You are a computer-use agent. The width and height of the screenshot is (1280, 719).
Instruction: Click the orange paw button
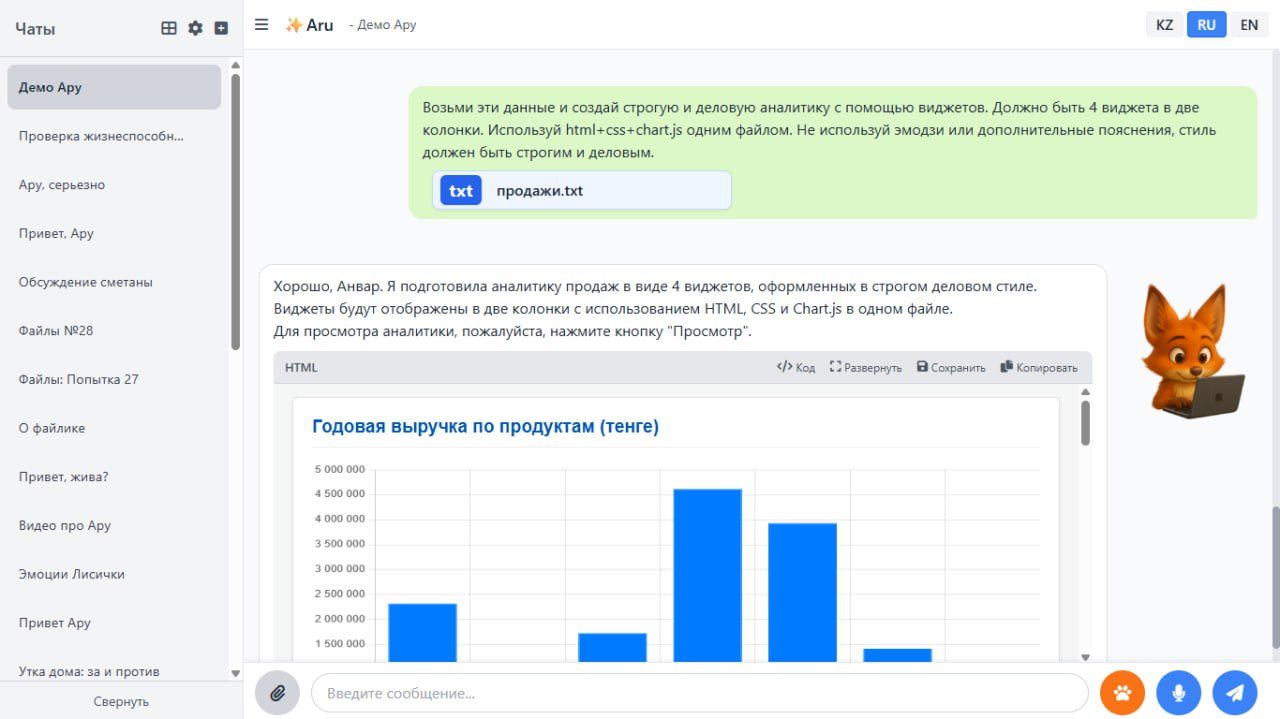[x=1122, y=693]
